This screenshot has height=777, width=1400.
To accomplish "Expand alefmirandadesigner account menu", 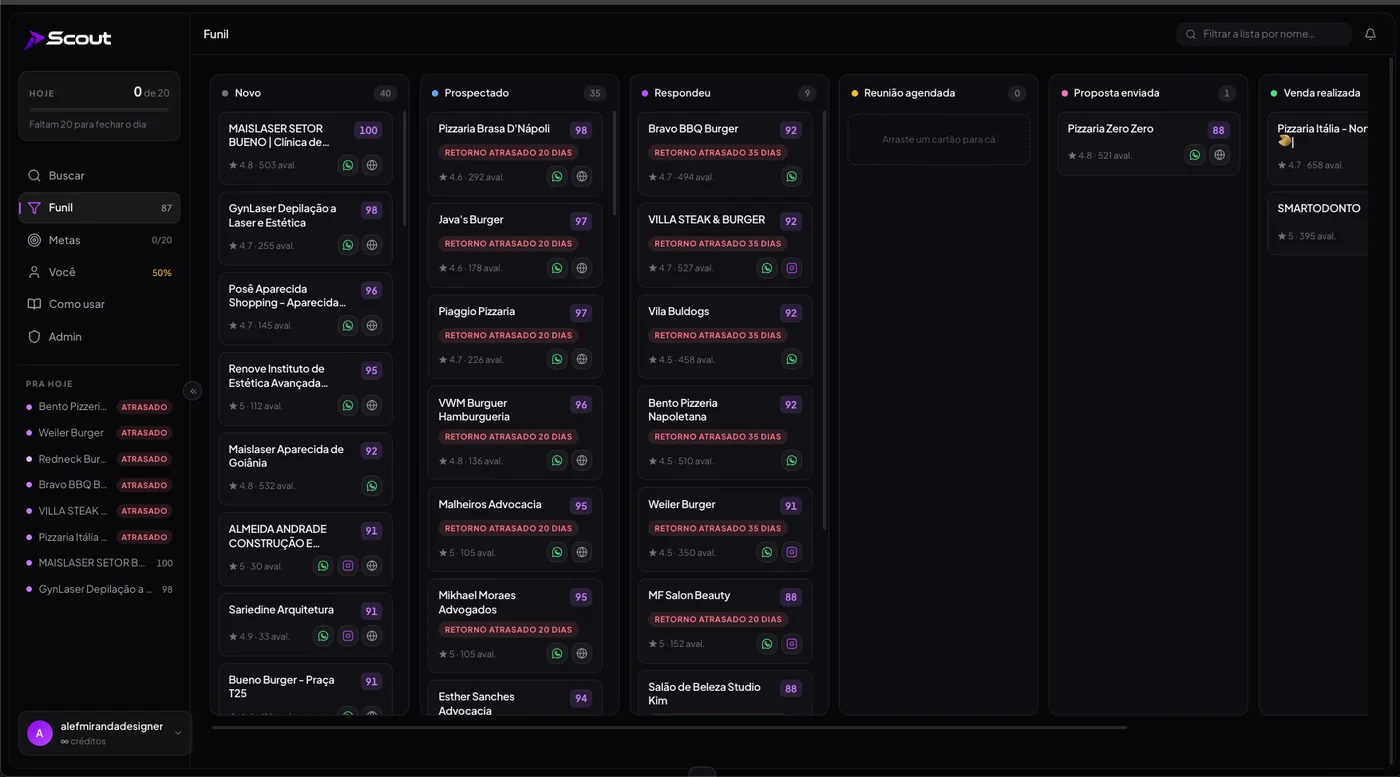I will 105,733.
